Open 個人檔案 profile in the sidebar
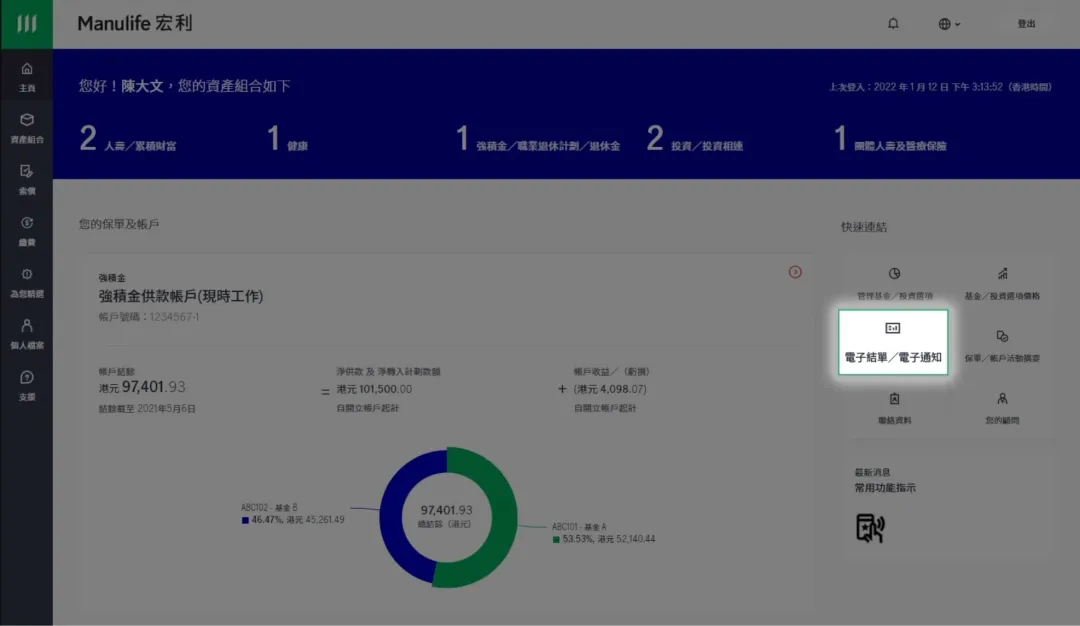 pos(26,334)
